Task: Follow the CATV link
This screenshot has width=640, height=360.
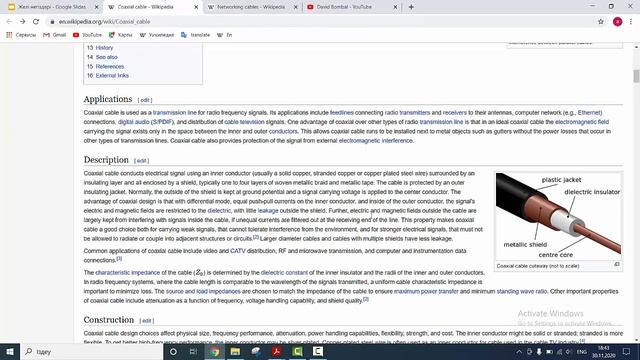Action: pos(238,251)
